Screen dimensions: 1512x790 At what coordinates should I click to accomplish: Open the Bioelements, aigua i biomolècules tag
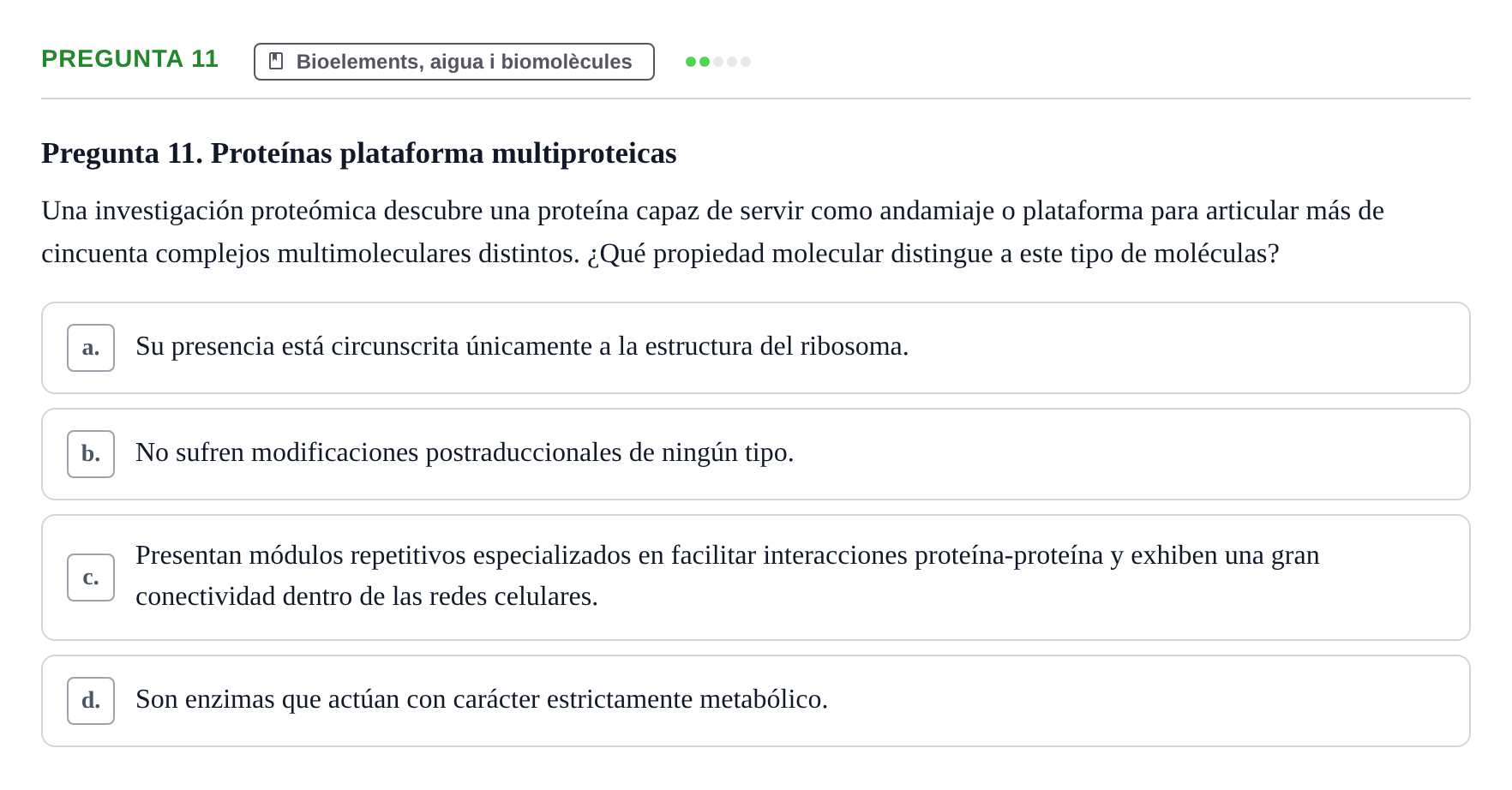[454, 62]
